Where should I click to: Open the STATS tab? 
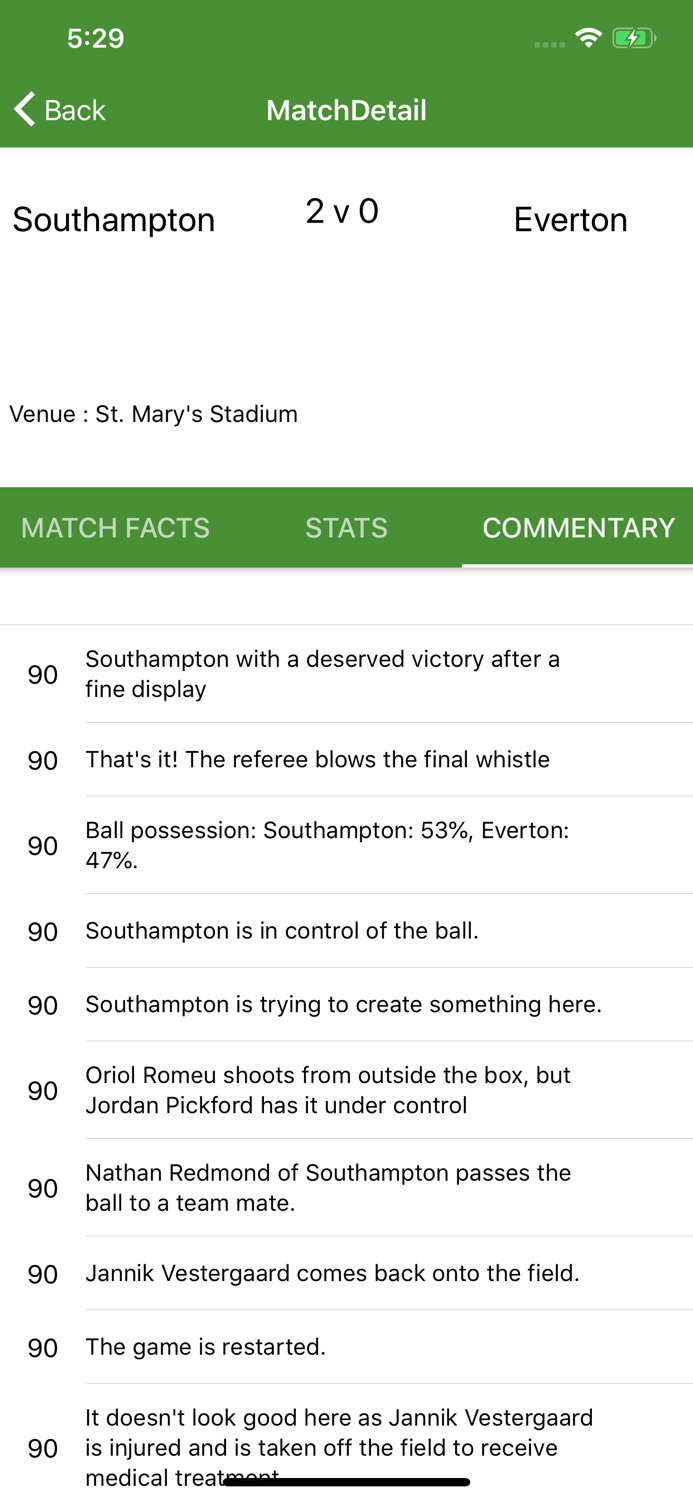346,527
